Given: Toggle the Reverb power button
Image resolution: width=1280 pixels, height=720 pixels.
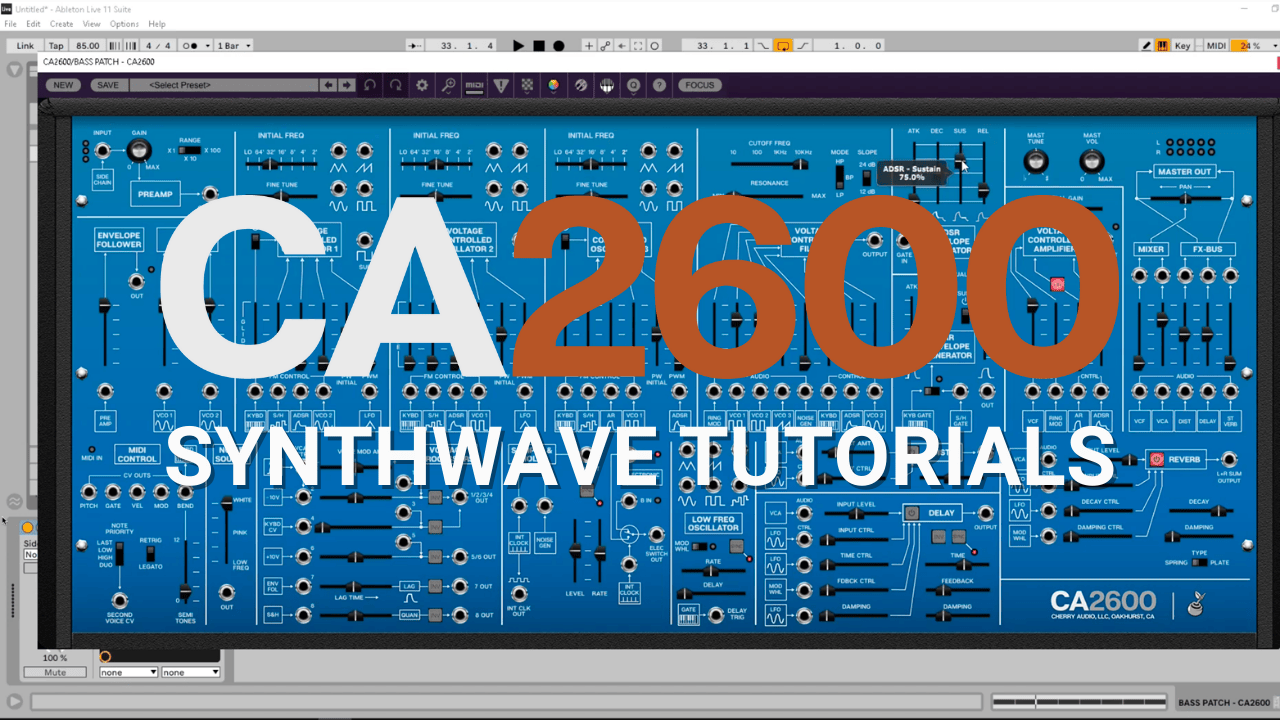Looking at the screenshot, I should tap(1157, 460).
